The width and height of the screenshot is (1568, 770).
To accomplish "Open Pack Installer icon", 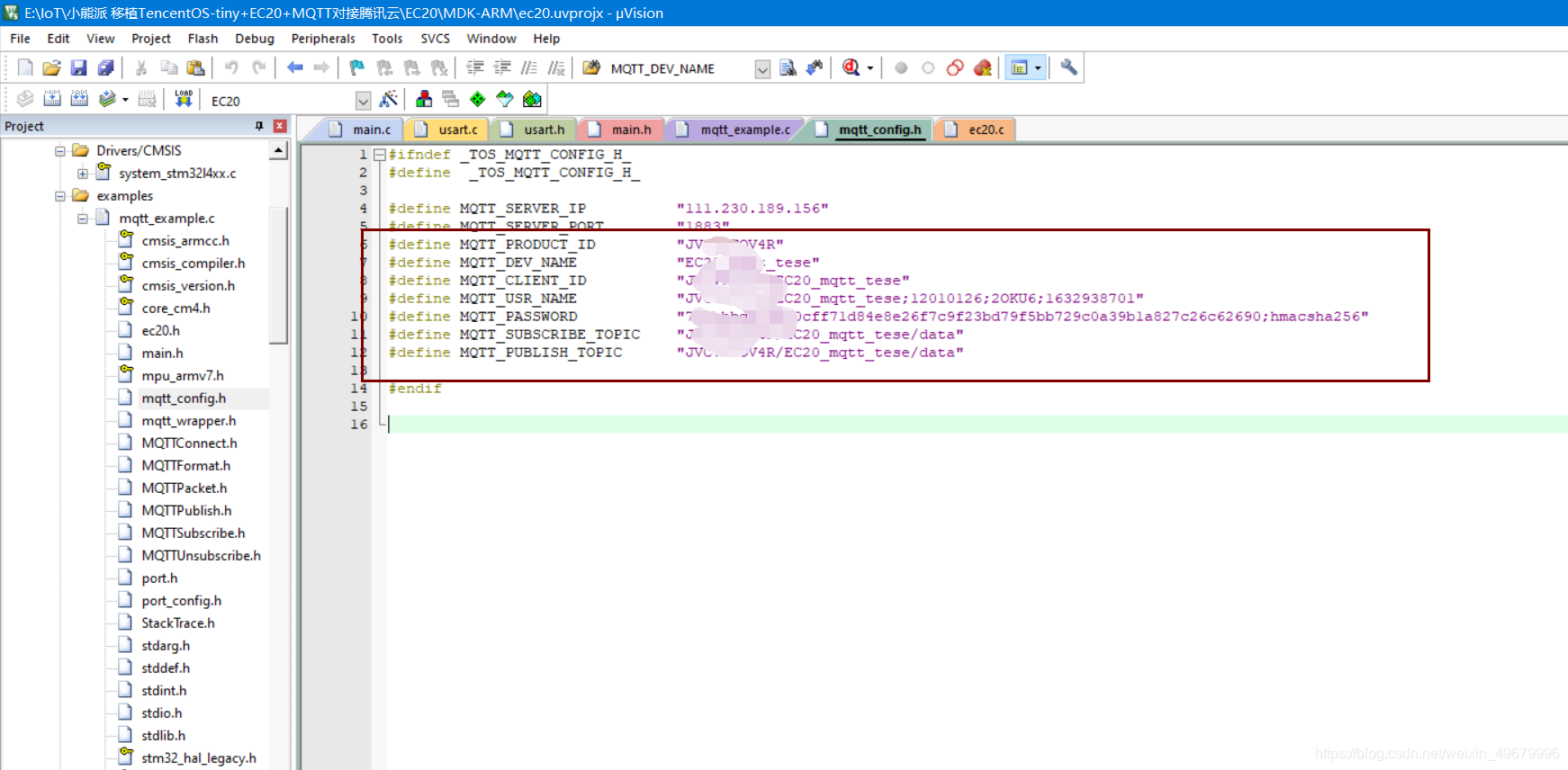I will tap(532, 99).
